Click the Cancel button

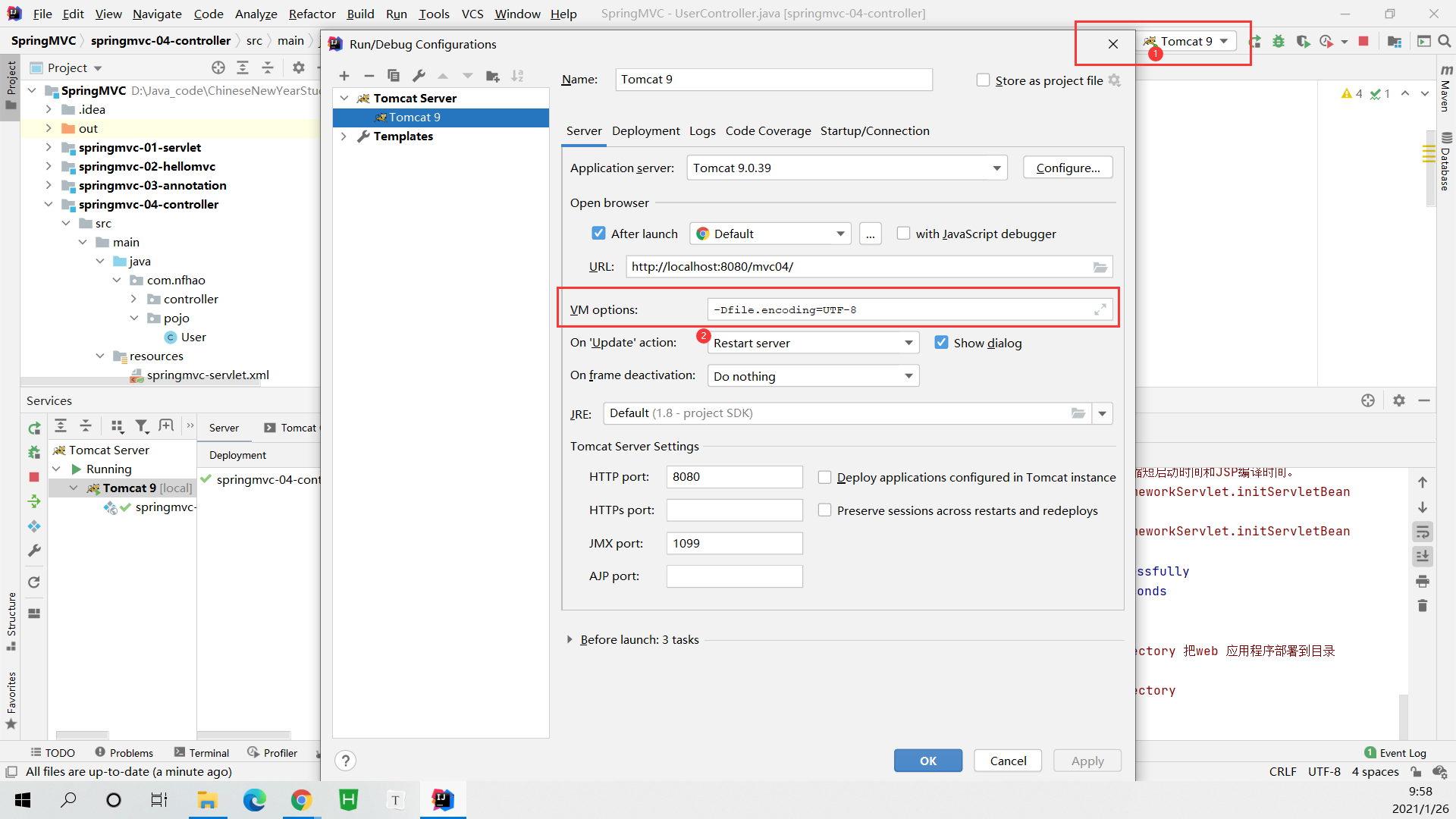coord(1008,761)
